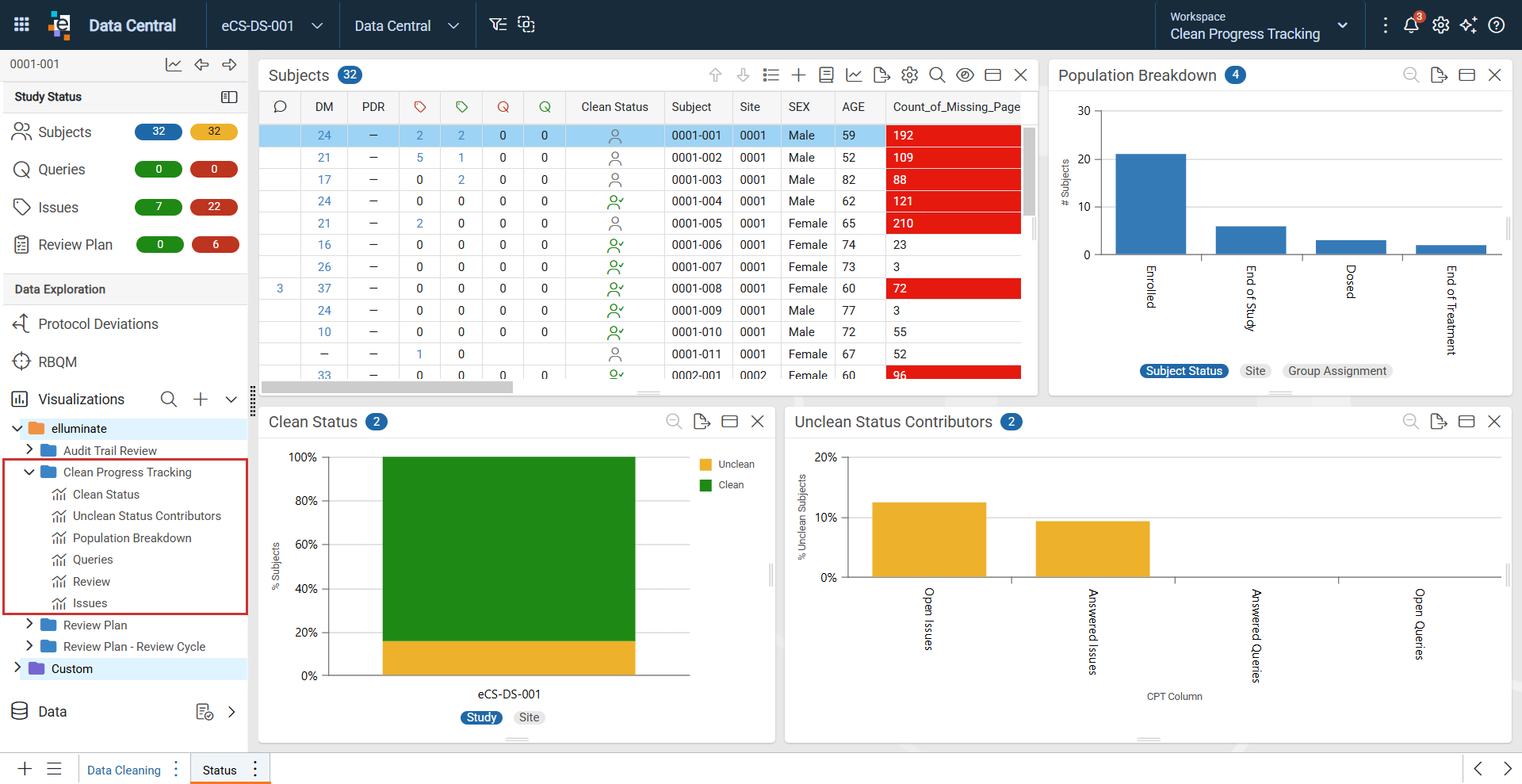Open the more options kebab in top bar
1522x784 pixels.
[1385, 25]
